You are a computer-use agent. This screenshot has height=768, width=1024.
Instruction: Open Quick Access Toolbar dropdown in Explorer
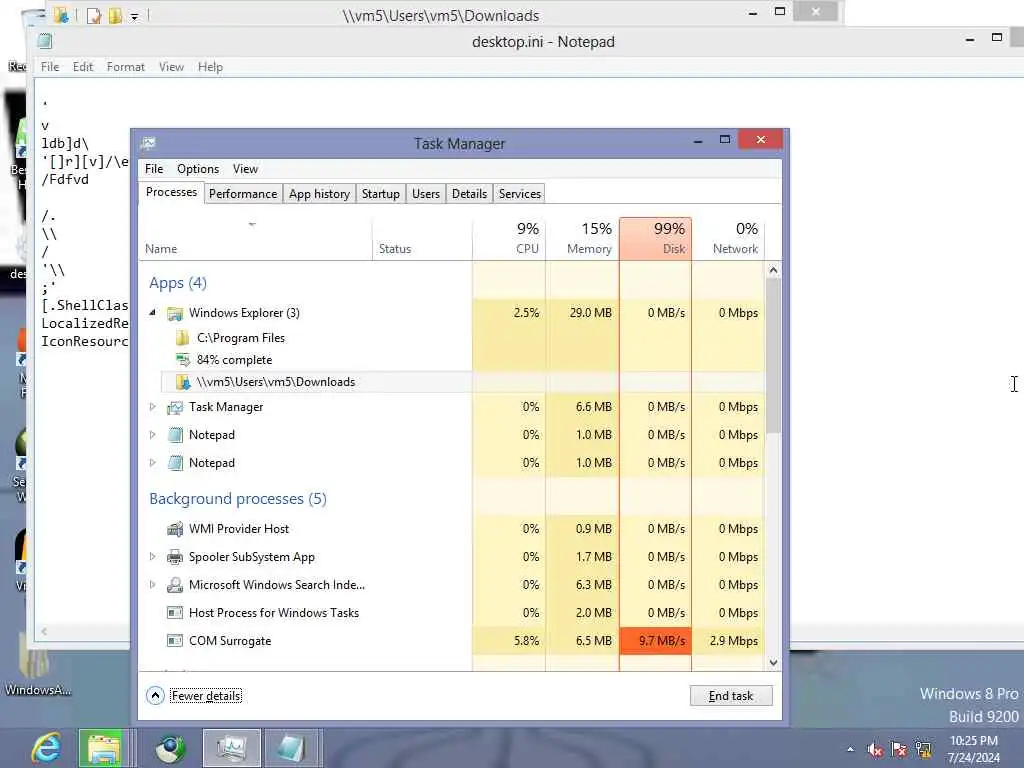(134, 16)
